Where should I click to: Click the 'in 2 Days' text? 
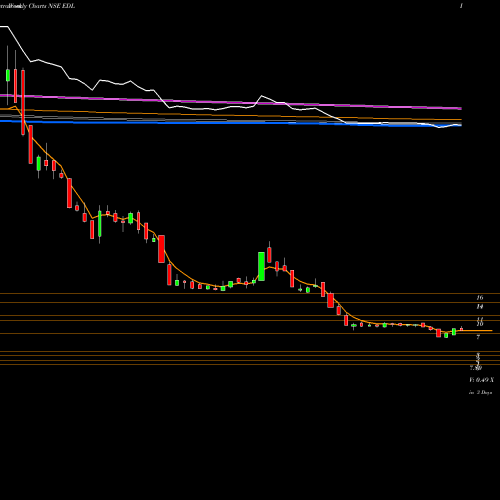pyautogui.click(x=480, y=392)
